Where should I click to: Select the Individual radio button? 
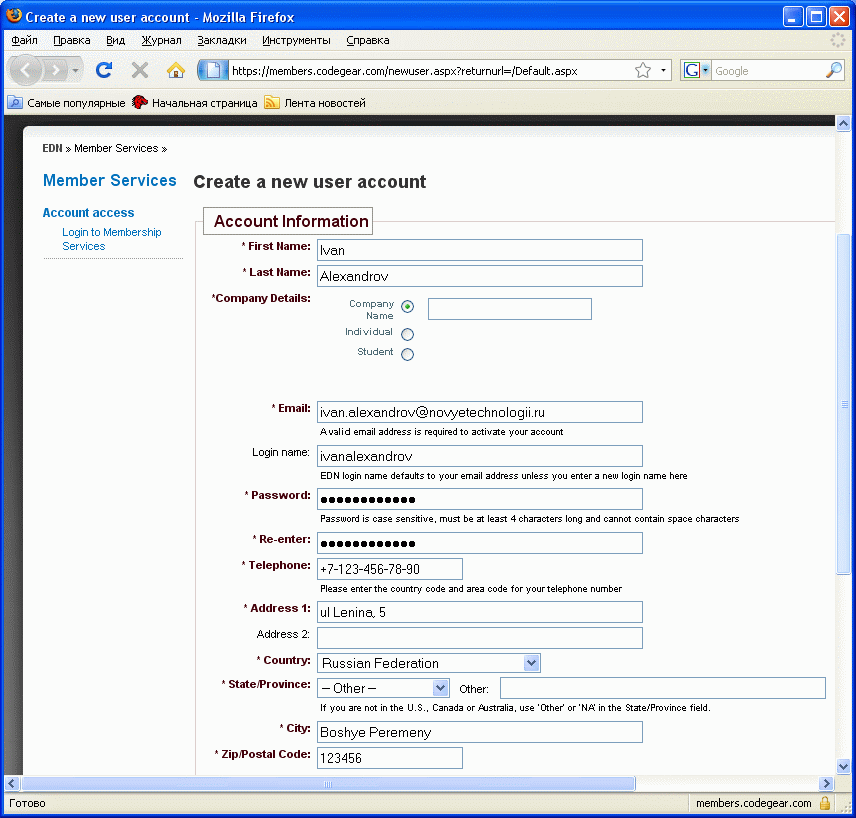coord(407,334)
